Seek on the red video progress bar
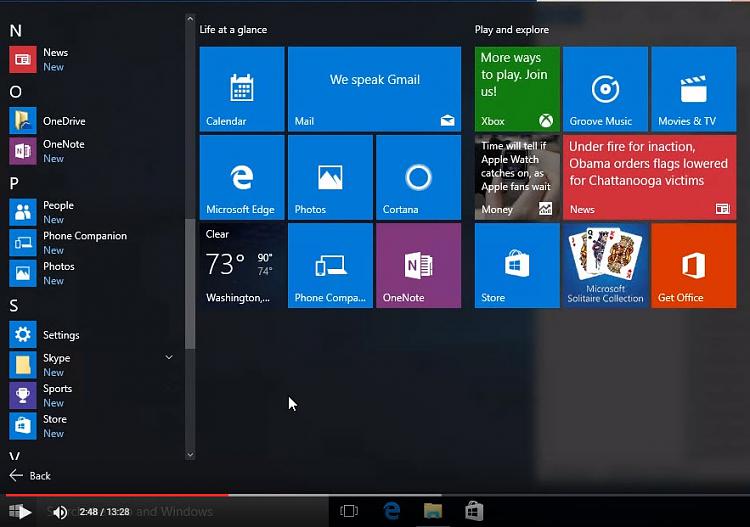 [117, 495]
